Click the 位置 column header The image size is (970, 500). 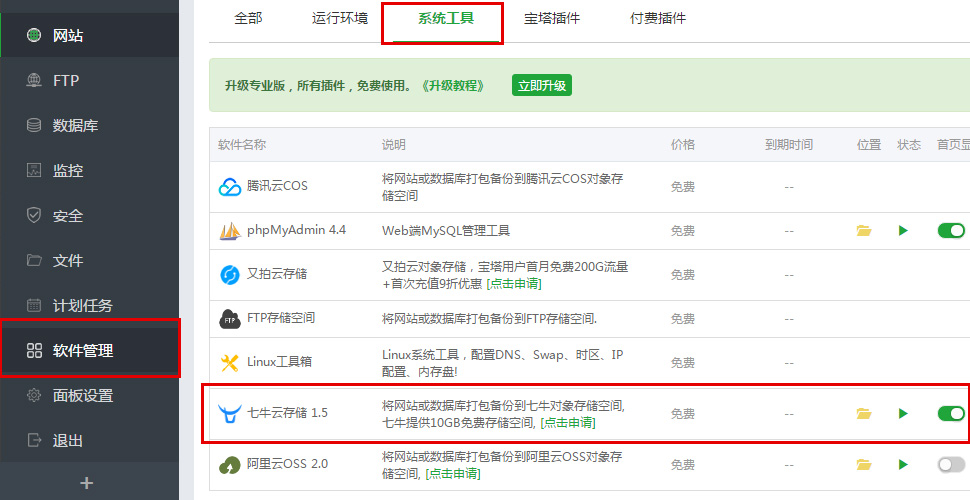click(869, 145)
